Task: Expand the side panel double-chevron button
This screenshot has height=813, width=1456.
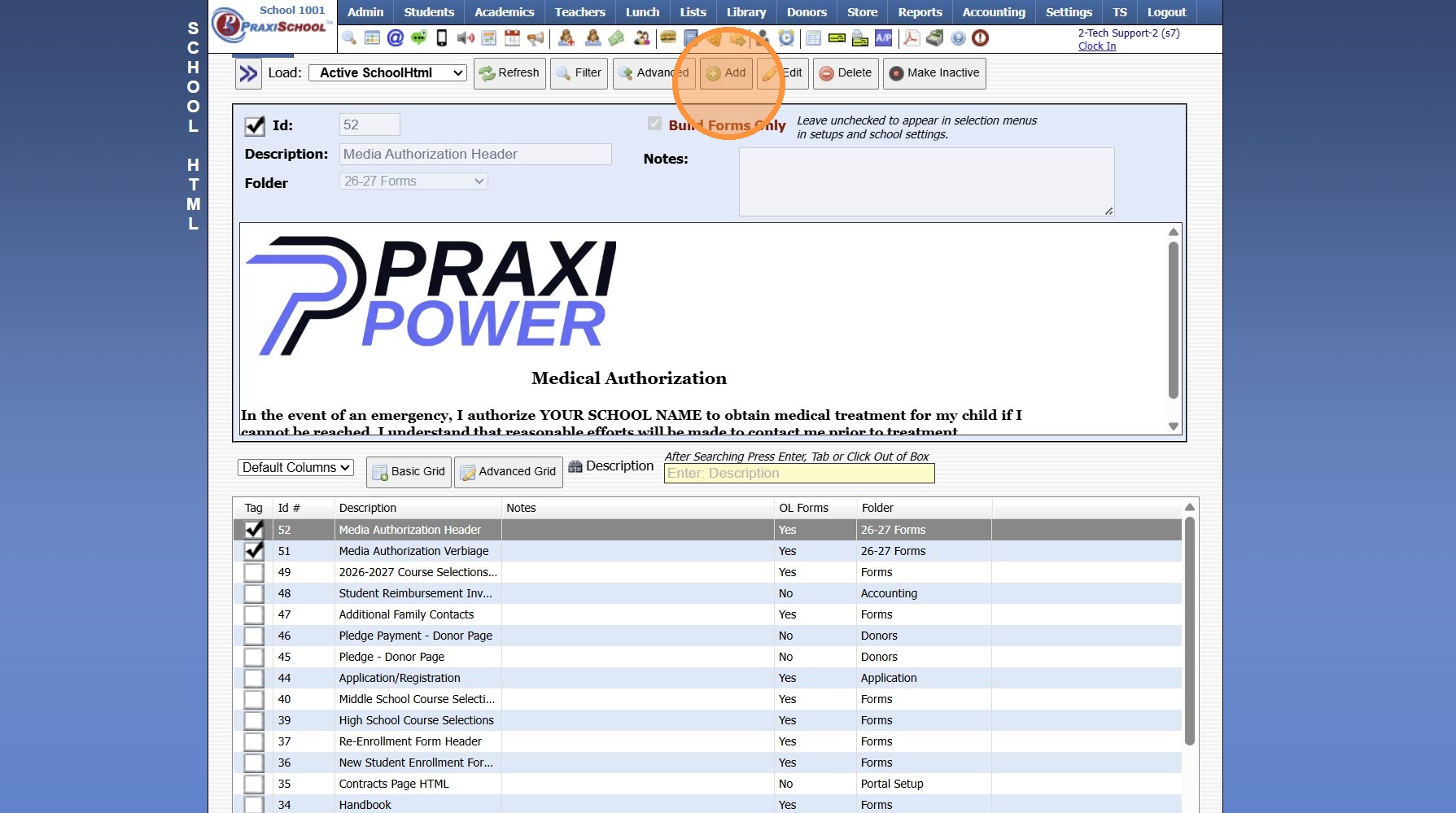Action: pos(248,73)
